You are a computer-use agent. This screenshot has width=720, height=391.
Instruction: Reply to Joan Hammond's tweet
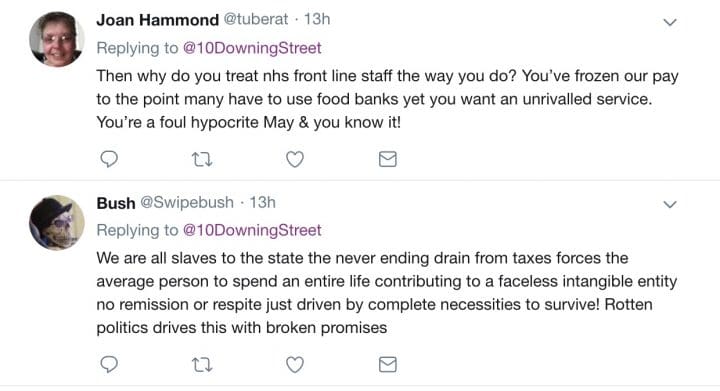tap(109, 159)
